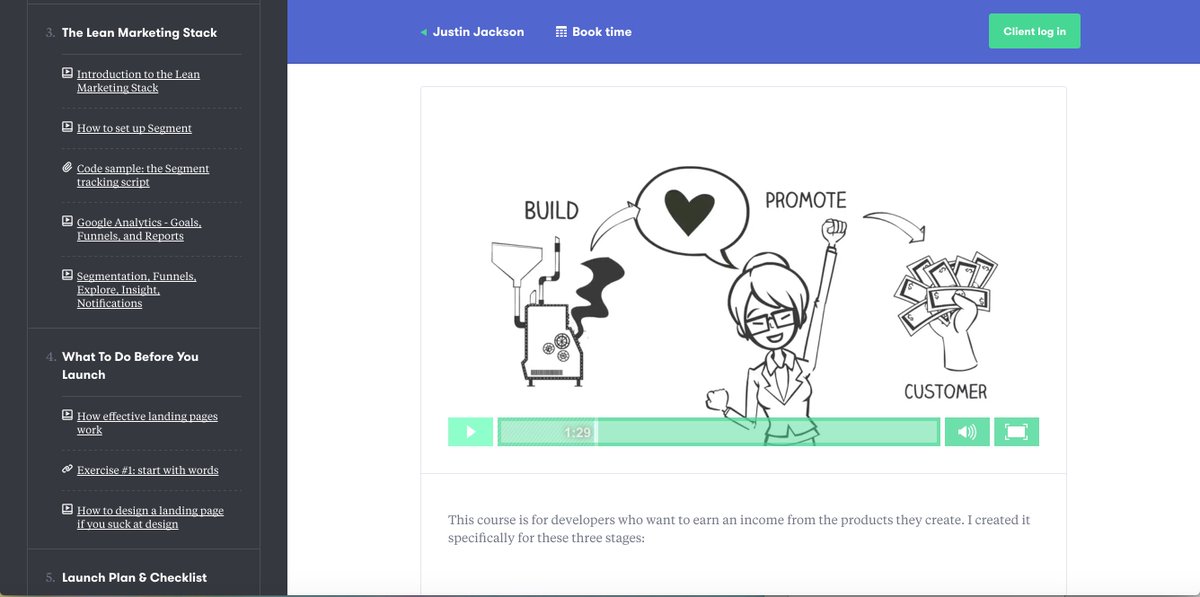This screenshot has width=1200, height=597.
Task: Select The Lean Marketing Stack section heading
Action: tap(139, 33)
